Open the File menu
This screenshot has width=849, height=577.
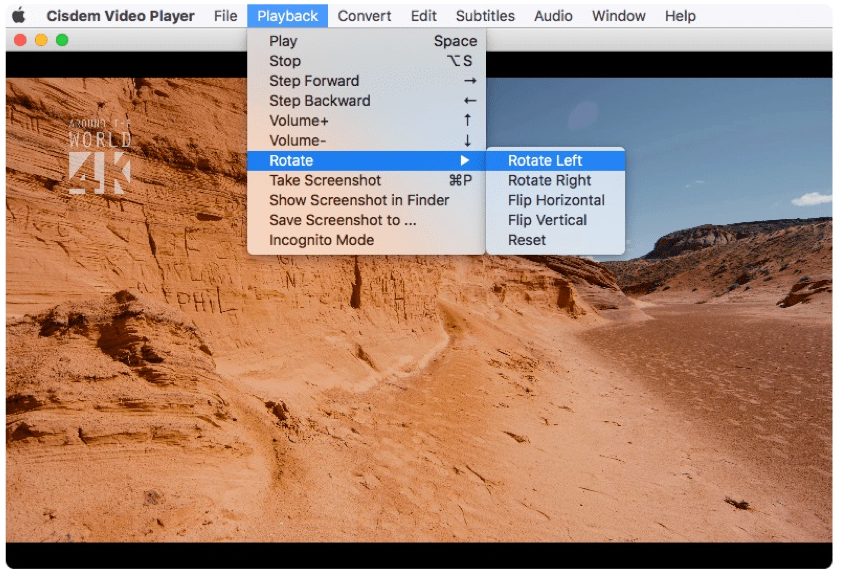point(225,16)
